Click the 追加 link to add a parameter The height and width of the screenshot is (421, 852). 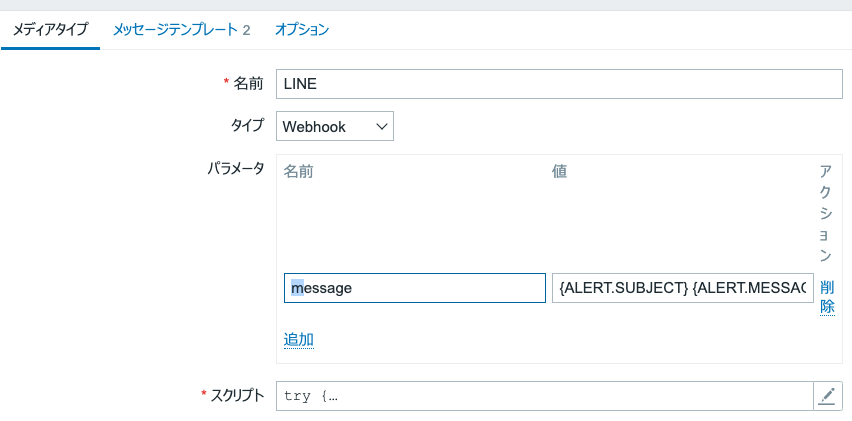[x=298, y=340]
